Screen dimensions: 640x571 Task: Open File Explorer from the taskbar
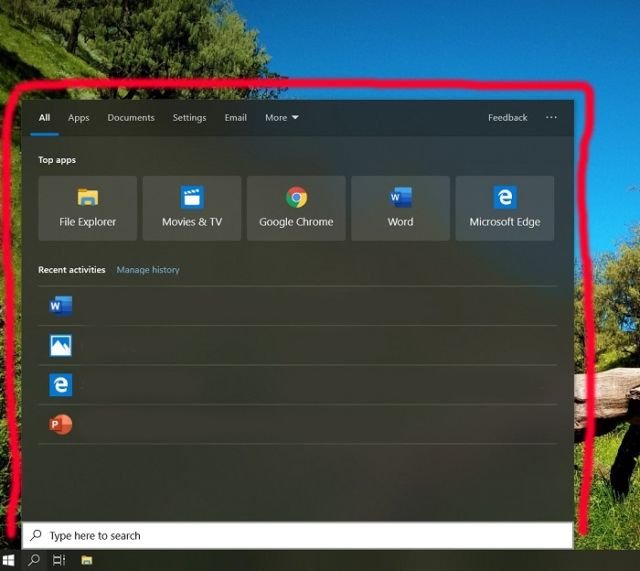click(x=87, y=560)
